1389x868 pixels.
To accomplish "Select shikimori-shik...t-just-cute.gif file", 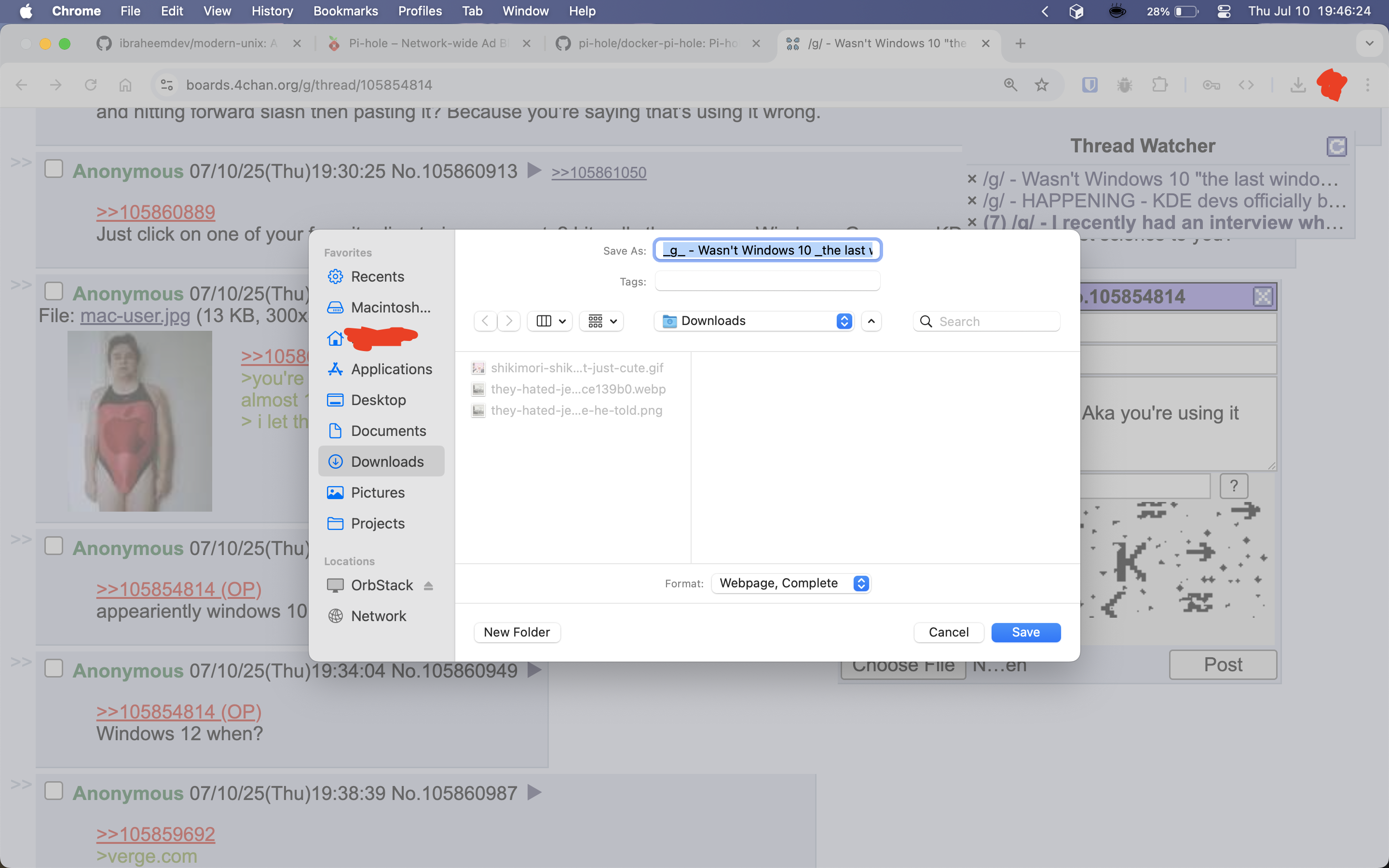I will (x=568, y=368).
